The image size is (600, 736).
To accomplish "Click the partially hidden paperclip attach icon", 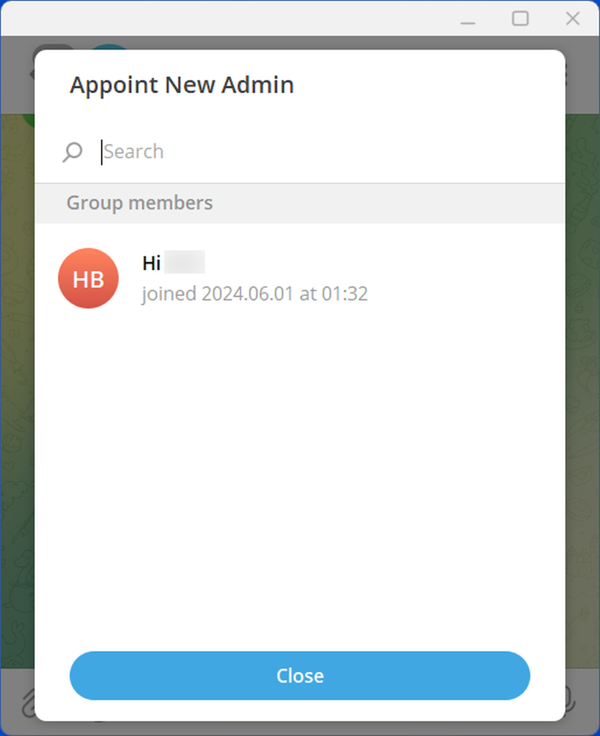I will [x=28, y=703].
